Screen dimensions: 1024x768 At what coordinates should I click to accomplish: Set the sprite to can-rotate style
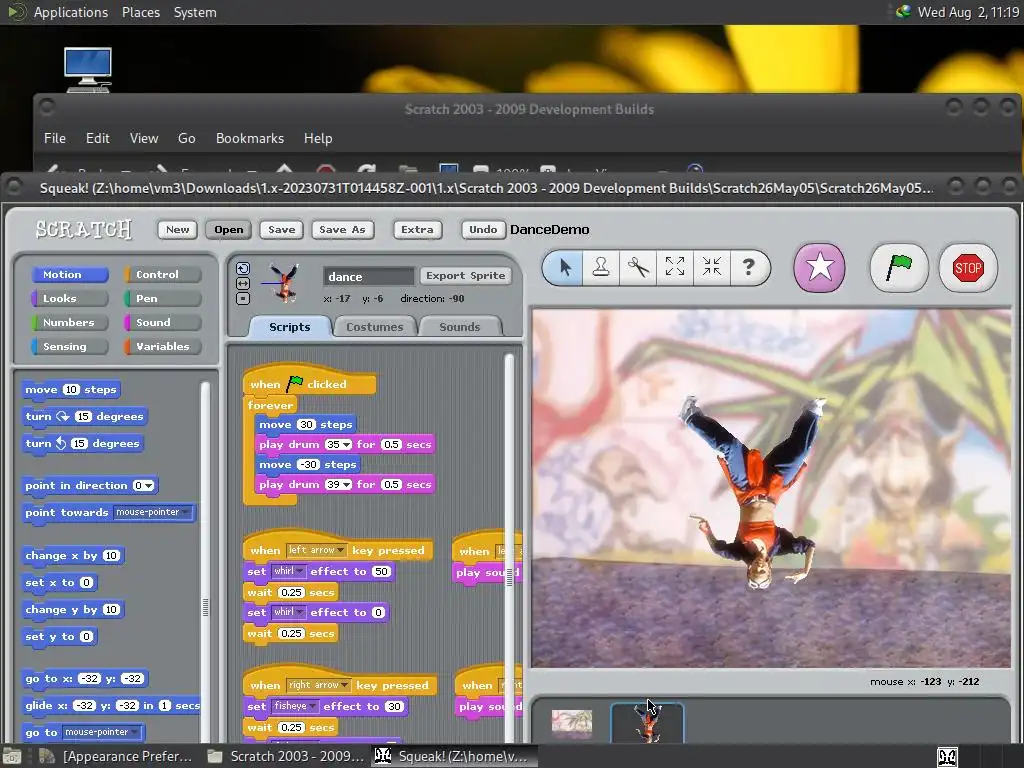tap(243, 268)
